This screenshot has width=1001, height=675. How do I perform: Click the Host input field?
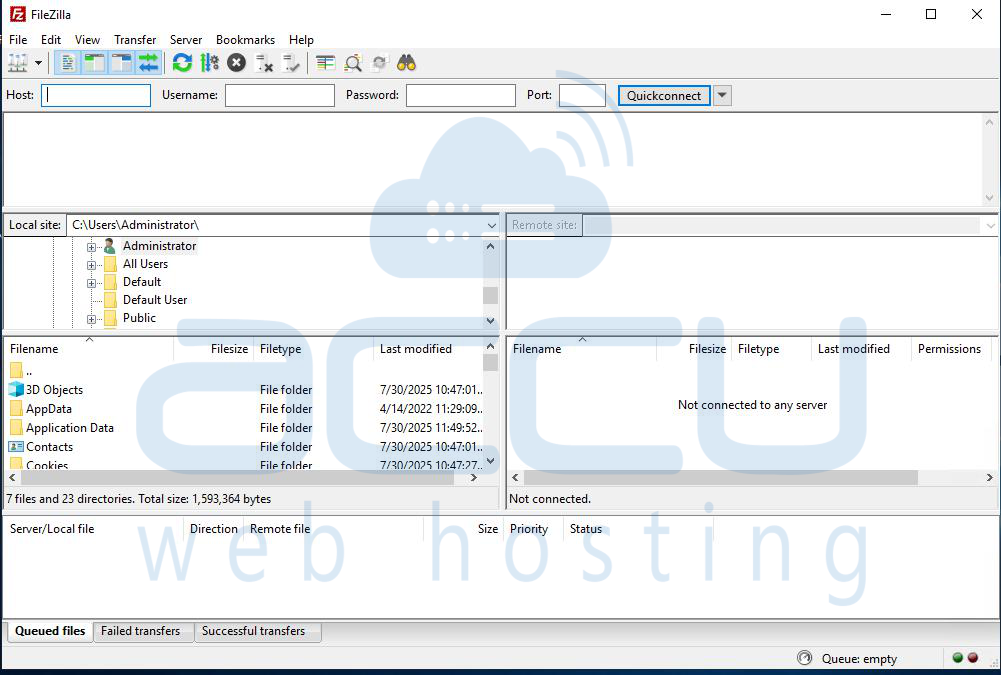click(x=96, y=96)
